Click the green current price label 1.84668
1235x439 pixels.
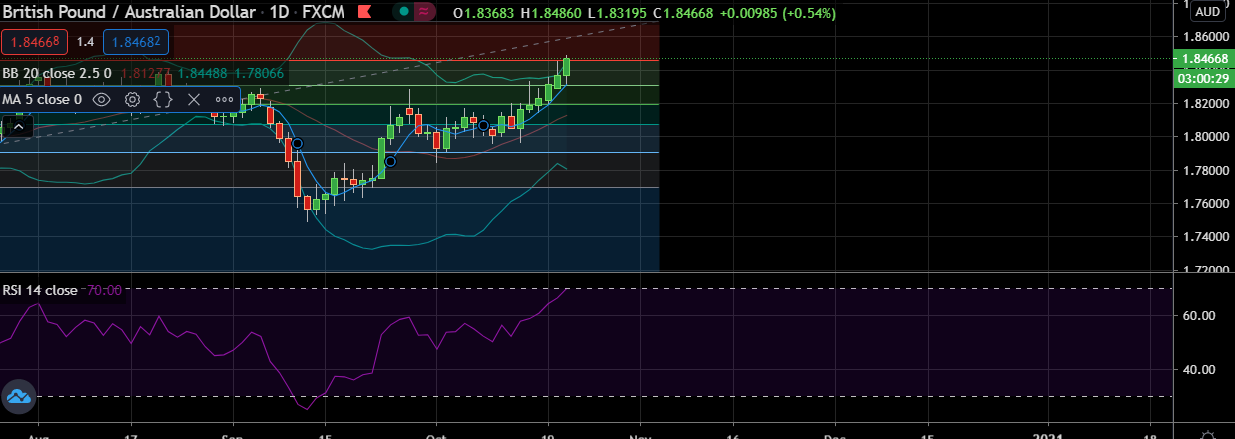point(1202,60)
